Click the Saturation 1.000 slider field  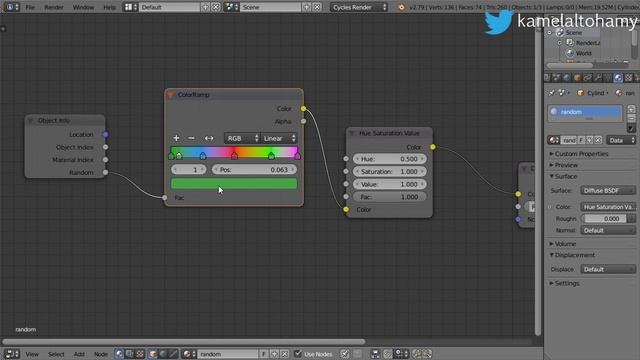click(x=389, y=171)
